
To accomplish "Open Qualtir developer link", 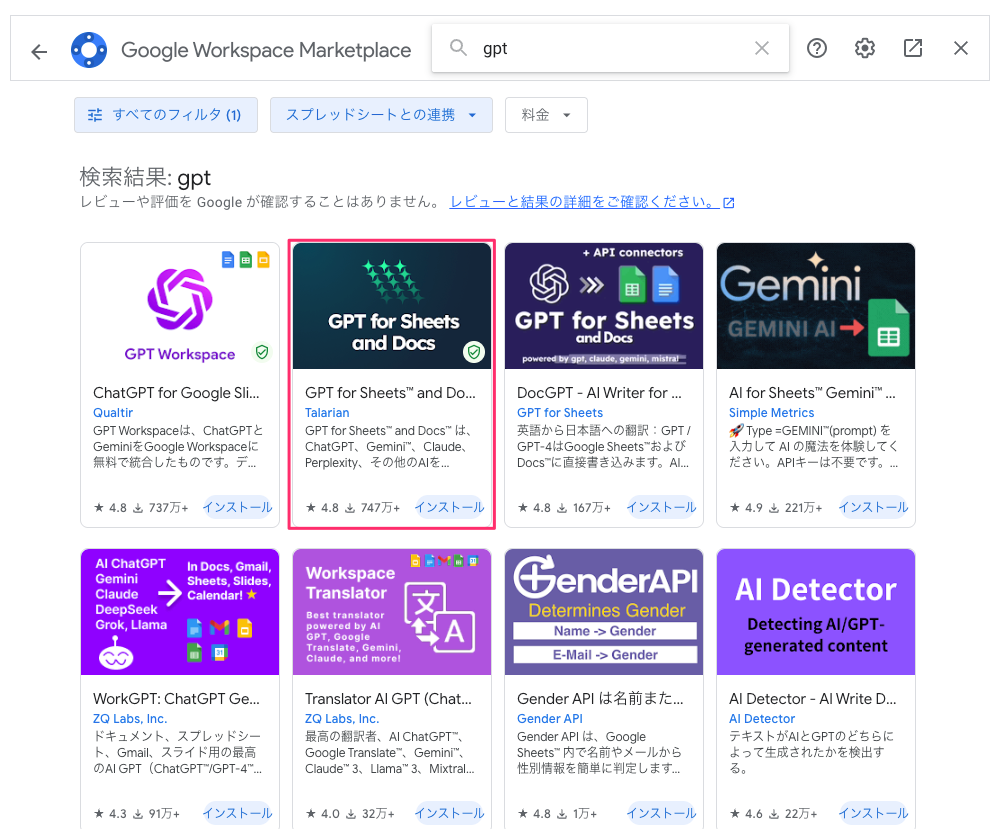I will [x=113, y=413].
